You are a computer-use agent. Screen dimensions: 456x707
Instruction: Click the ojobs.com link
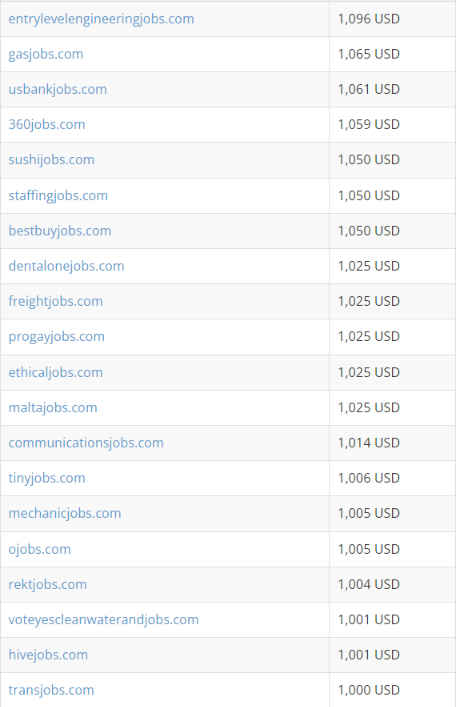point(39,549)
